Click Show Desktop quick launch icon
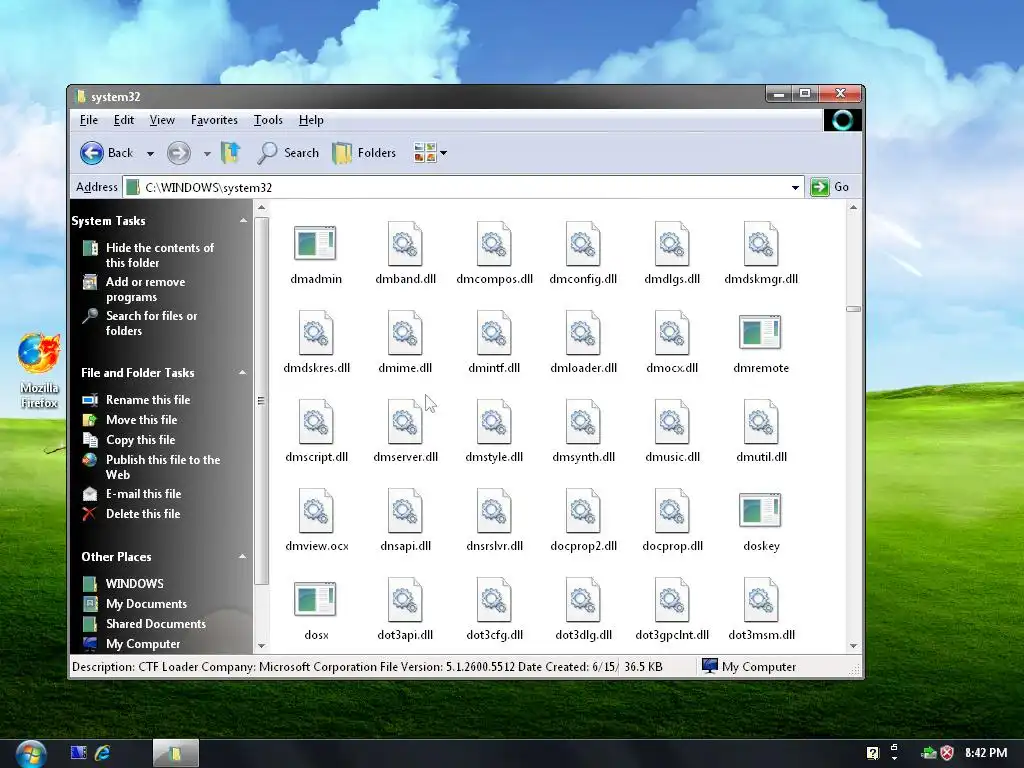This screenshot has width=1024, height=768. pyautogui.click(x=78, y=753)
